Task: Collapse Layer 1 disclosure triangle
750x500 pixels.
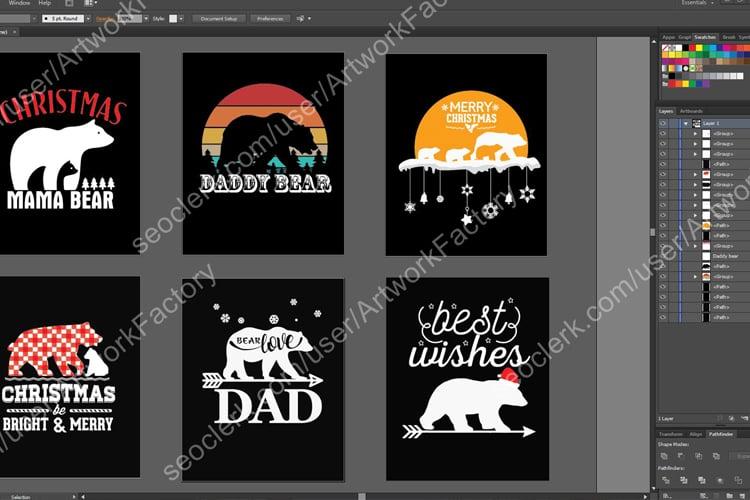Action: [686, 123]
